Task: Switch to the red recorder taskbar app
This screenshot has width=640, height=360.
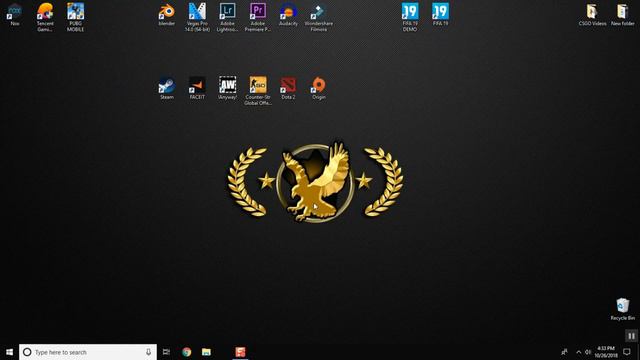Action: pyautogui.click(x=240, y=352)
